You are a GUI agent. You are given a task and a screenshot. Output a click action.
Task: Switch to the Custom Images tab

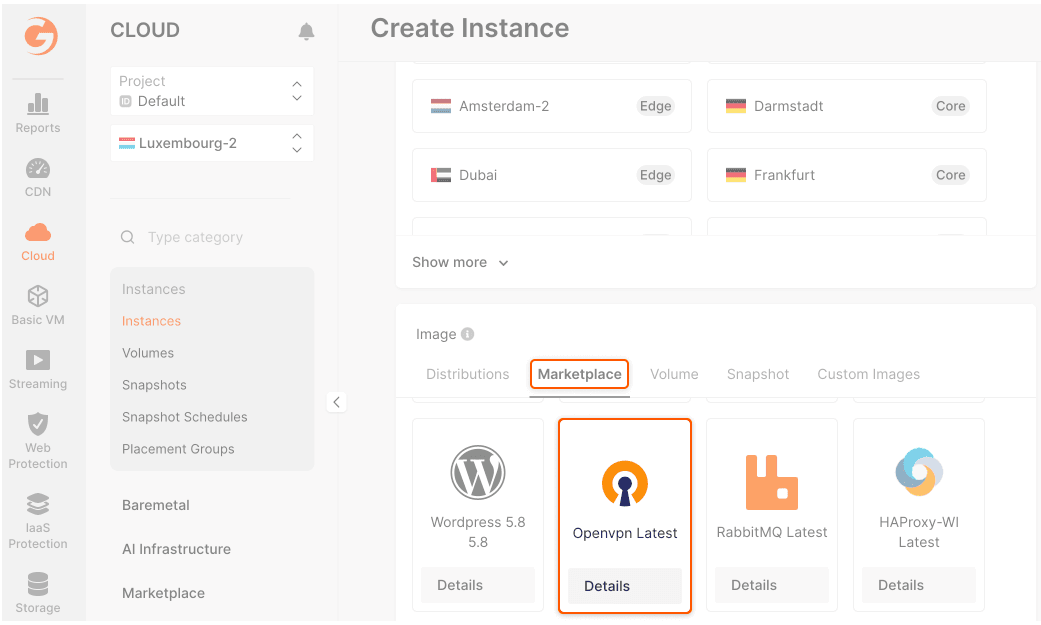tap(868, 374)
